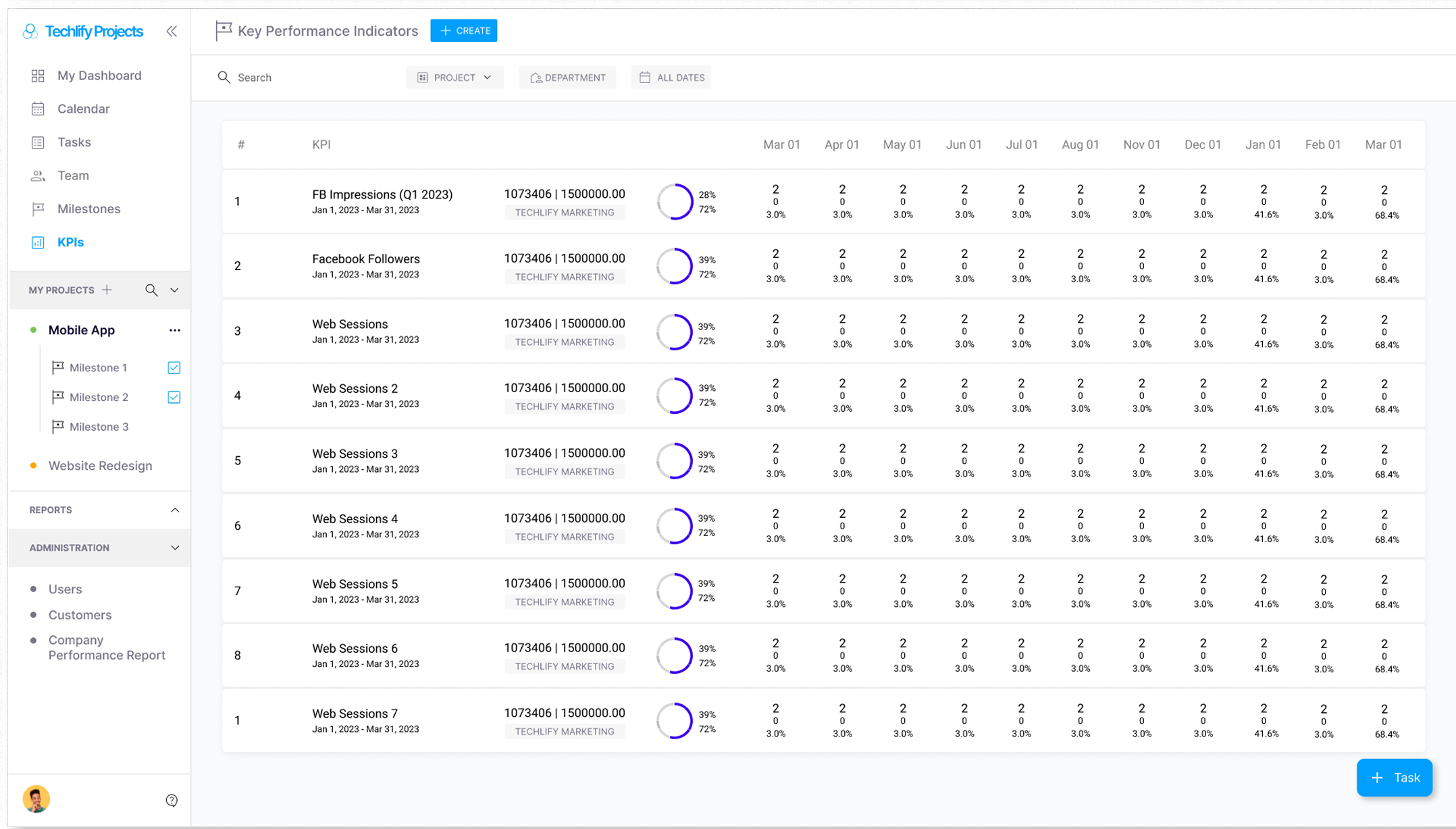This screenshot has width=1456, height=829.
Task: Click the search magnifier icon in toolbar
Action: [224, 78]
